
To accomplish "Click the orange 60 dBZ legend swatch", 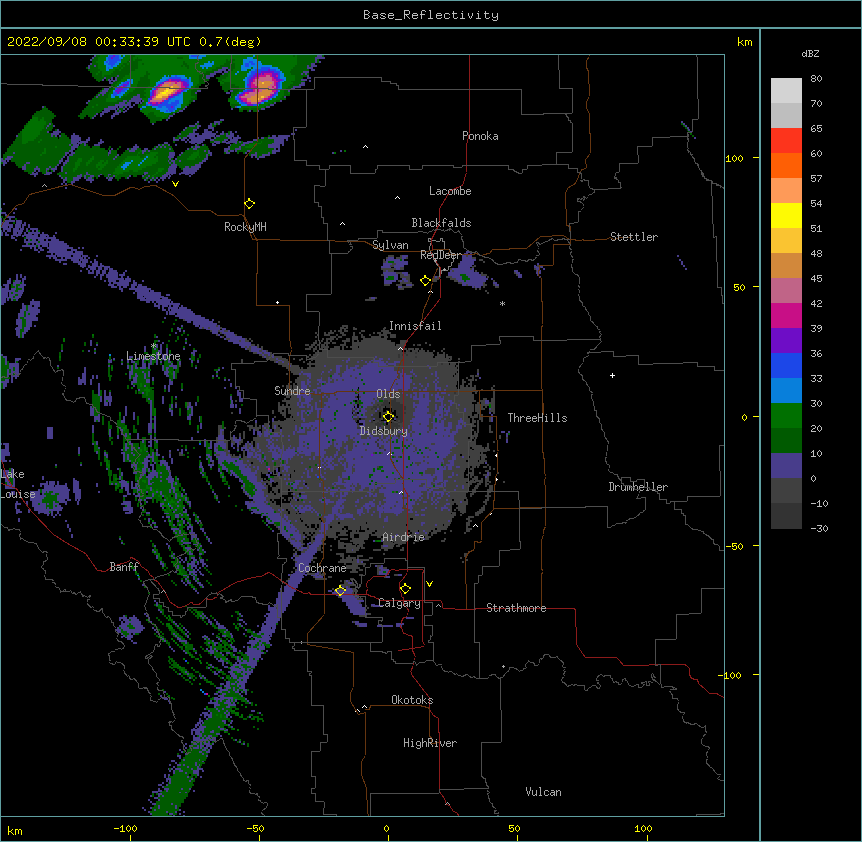I will [x=786, y=165].
